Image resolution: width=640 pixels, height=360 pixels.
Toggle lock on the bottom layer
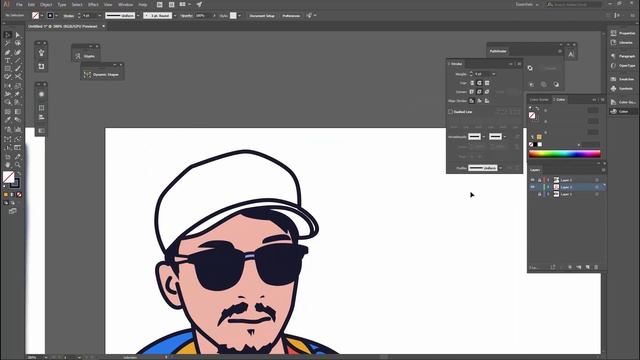point(540,194)
